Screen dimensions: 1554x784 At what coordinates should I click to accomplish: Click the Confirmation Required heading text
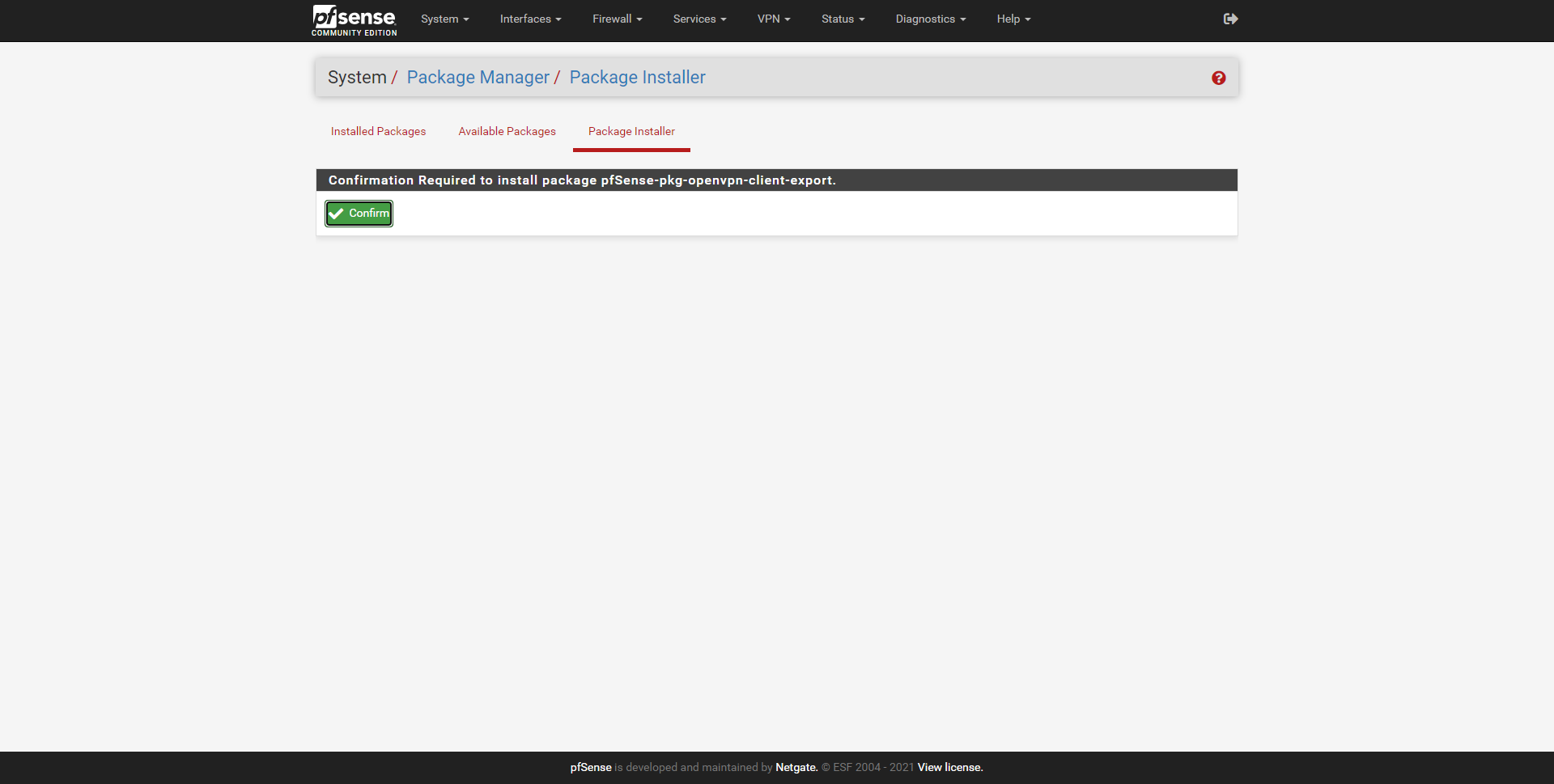[582, 180]
